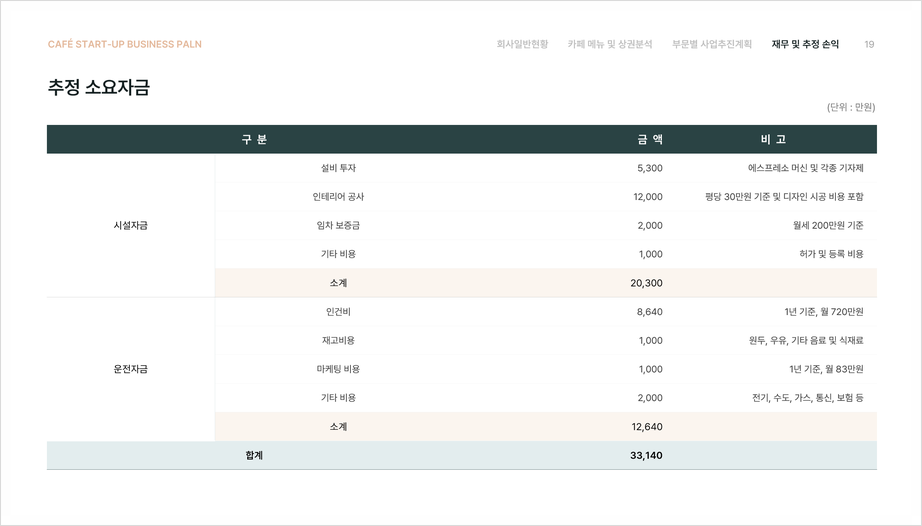Click the 재고비용 row label
The height and width of the screenshot is (526, 922).
point(338,340)
